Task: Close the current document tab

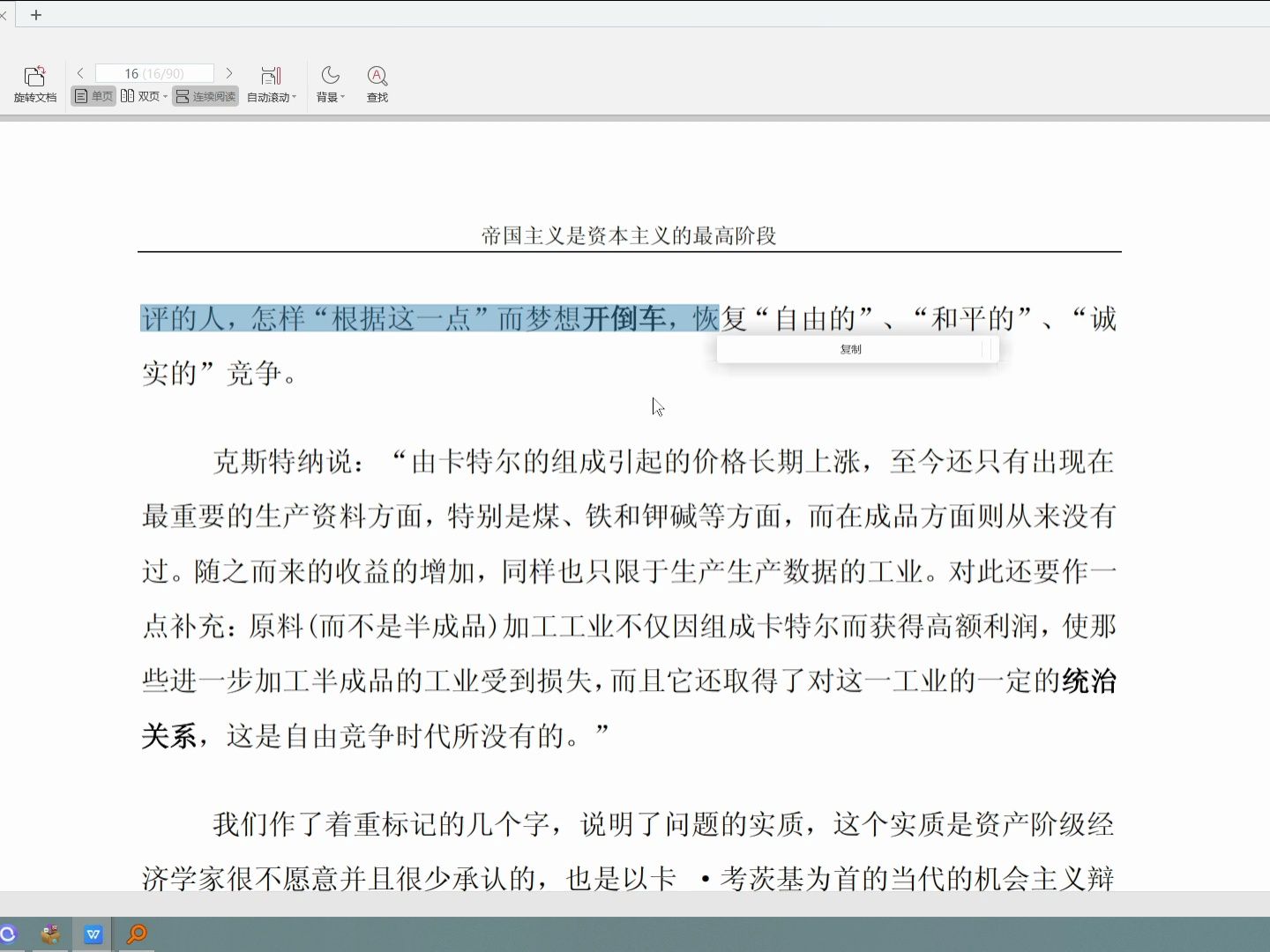Action: tap(4, 15)
